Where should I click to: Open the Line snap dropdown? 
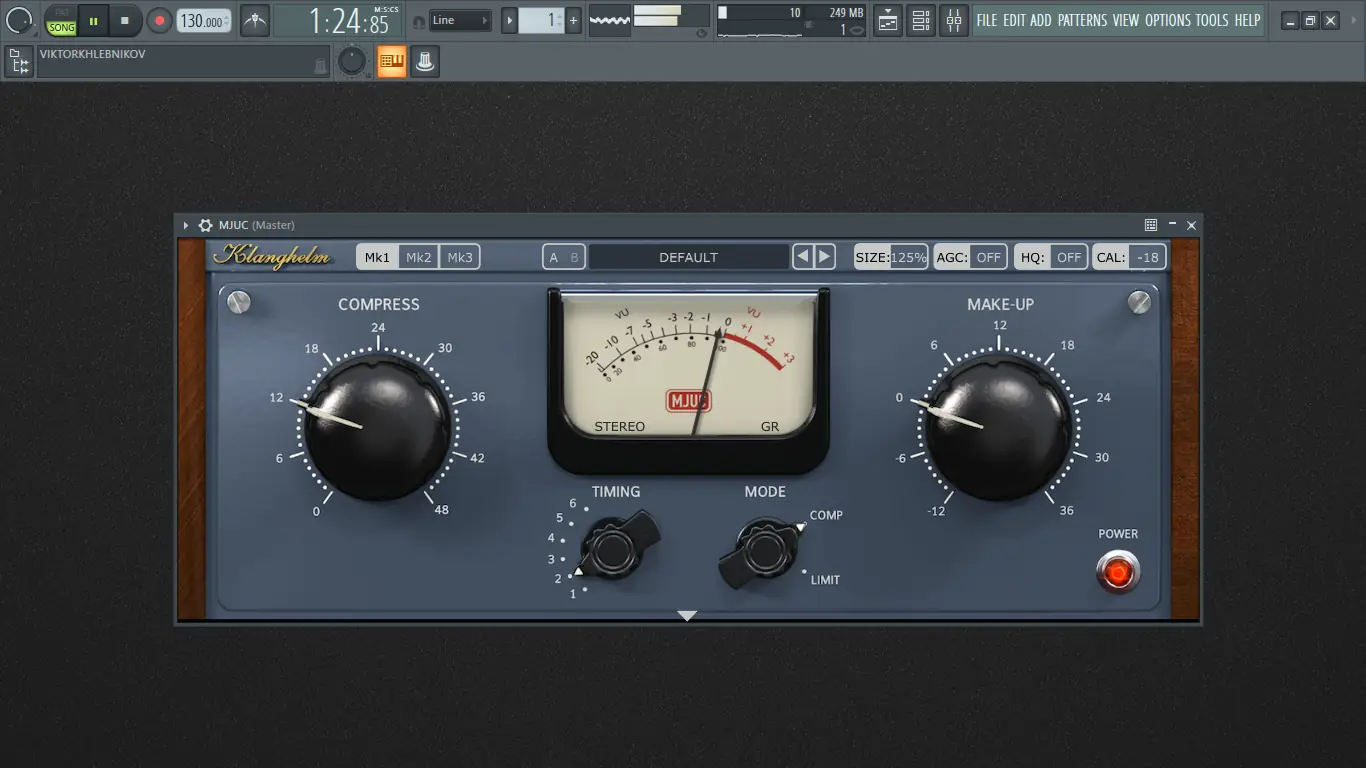click(x=460, y=20)
